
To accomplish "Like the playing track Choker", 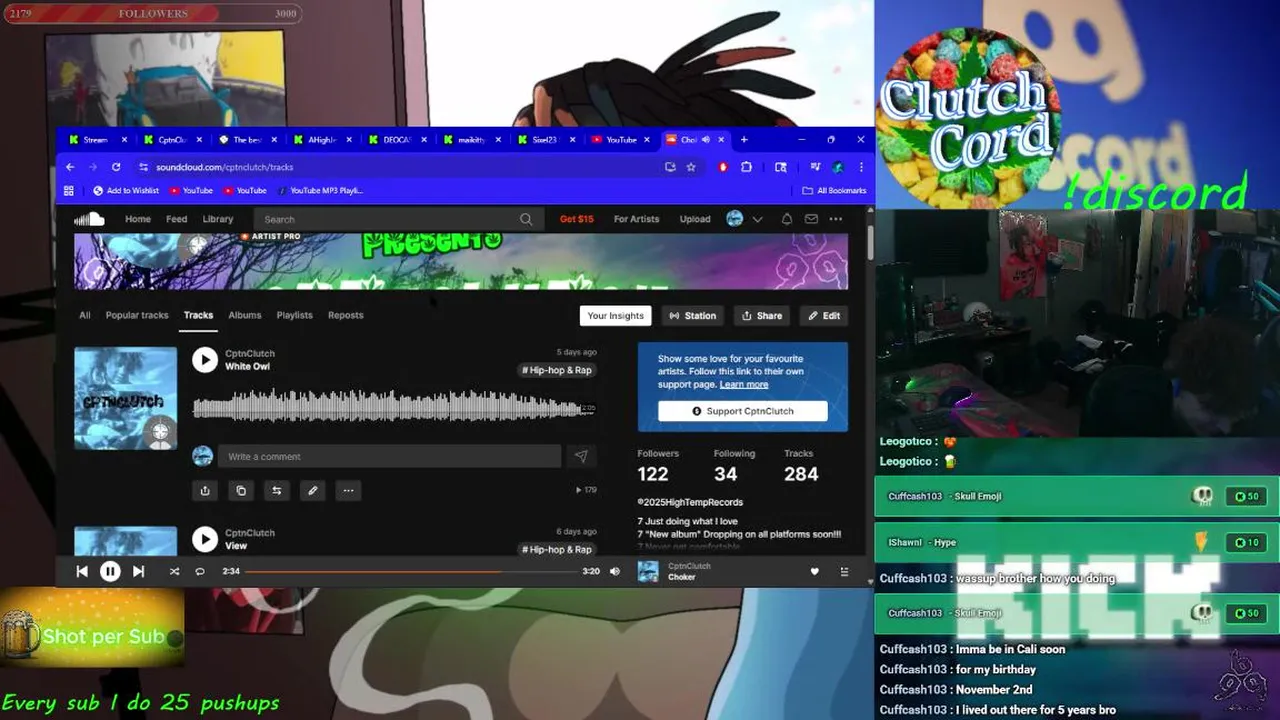I will pos(814,571).
